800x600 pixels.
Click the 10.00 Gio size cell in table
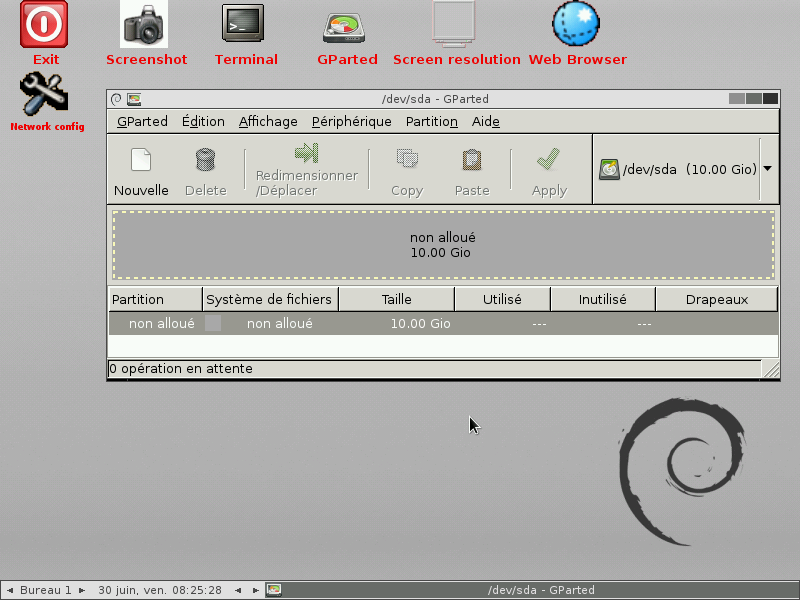[420, 323]
